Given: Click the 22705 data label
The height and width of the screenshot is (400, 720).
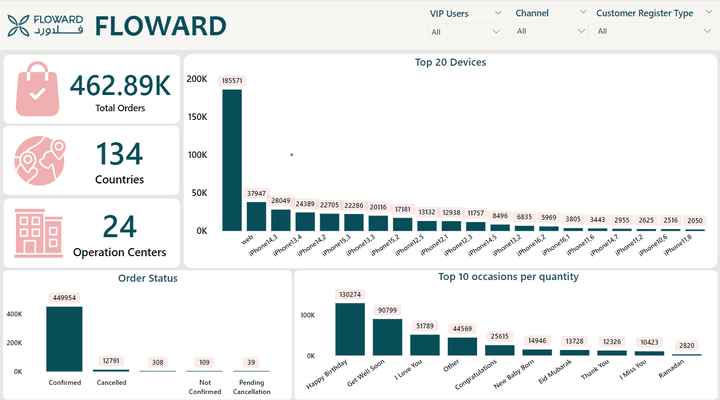Looking at the screenshot, I should [x=329, y=205].
